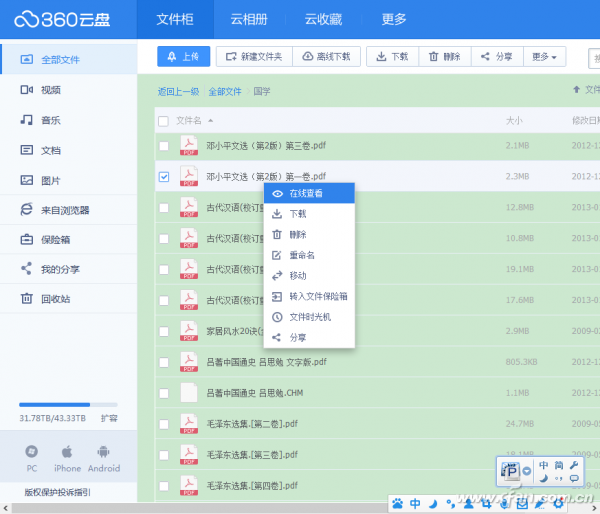
Task: Choose 转入文件保险箱 from the context menu
Action: pyautogui.click(x=309, y=296)
